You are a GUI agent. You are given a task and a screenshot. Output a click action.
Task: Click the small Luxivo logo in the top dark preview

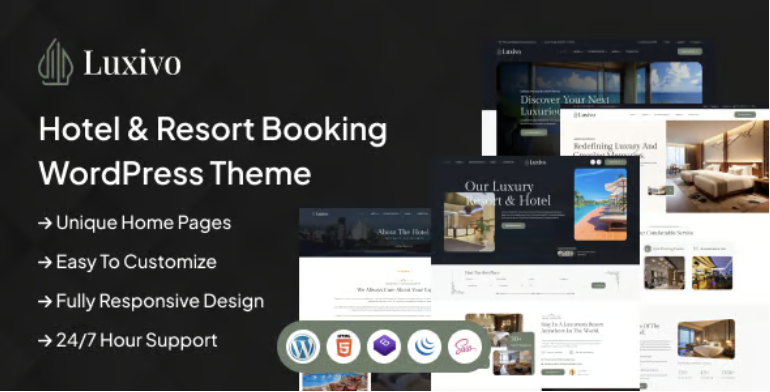click(509, 52)
